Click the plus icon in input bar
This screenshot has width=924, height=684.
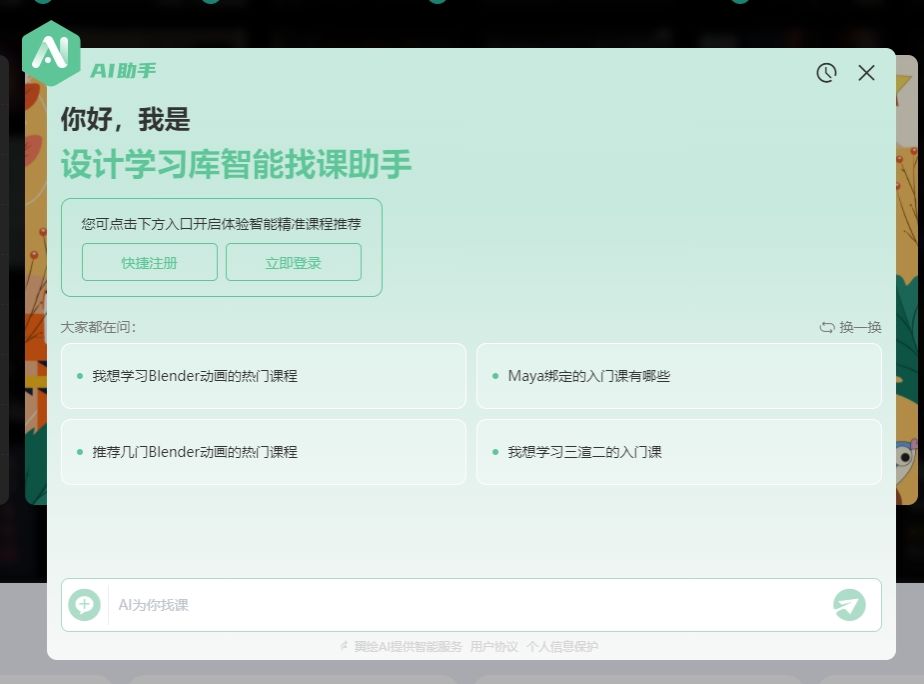click(84, 604)
